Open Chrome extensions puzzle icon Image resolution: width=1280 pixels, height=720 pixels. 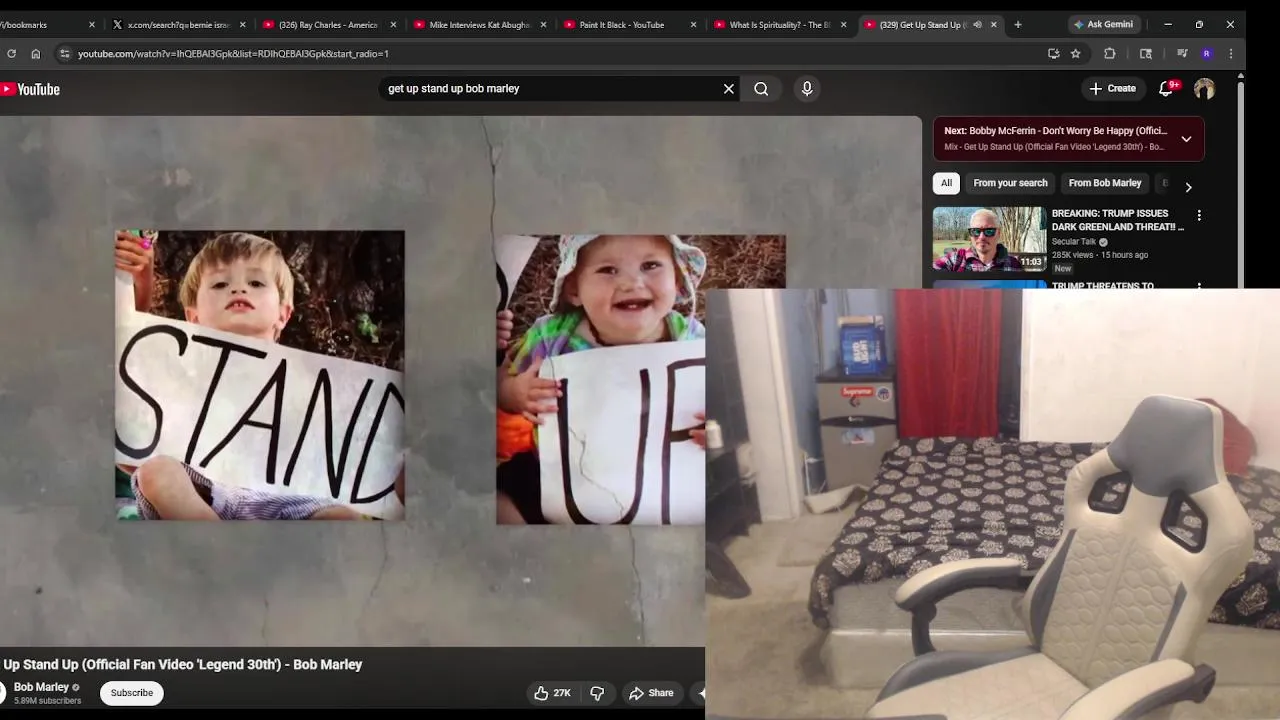1110,54
